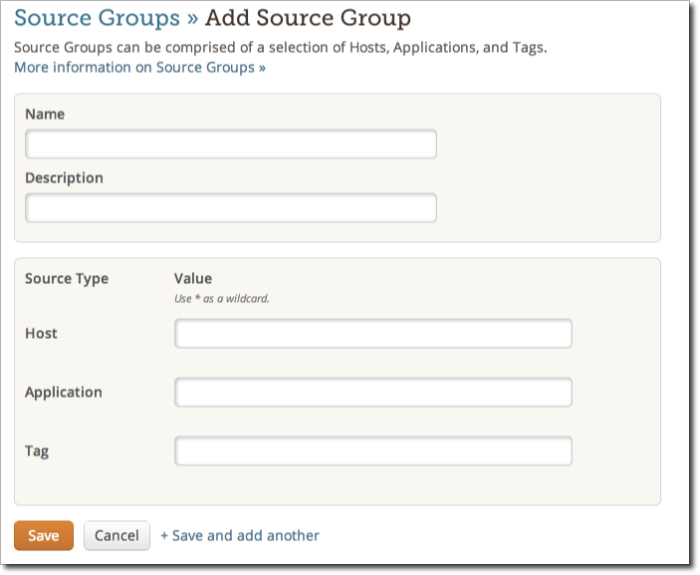Choose Save and add another

240,535
